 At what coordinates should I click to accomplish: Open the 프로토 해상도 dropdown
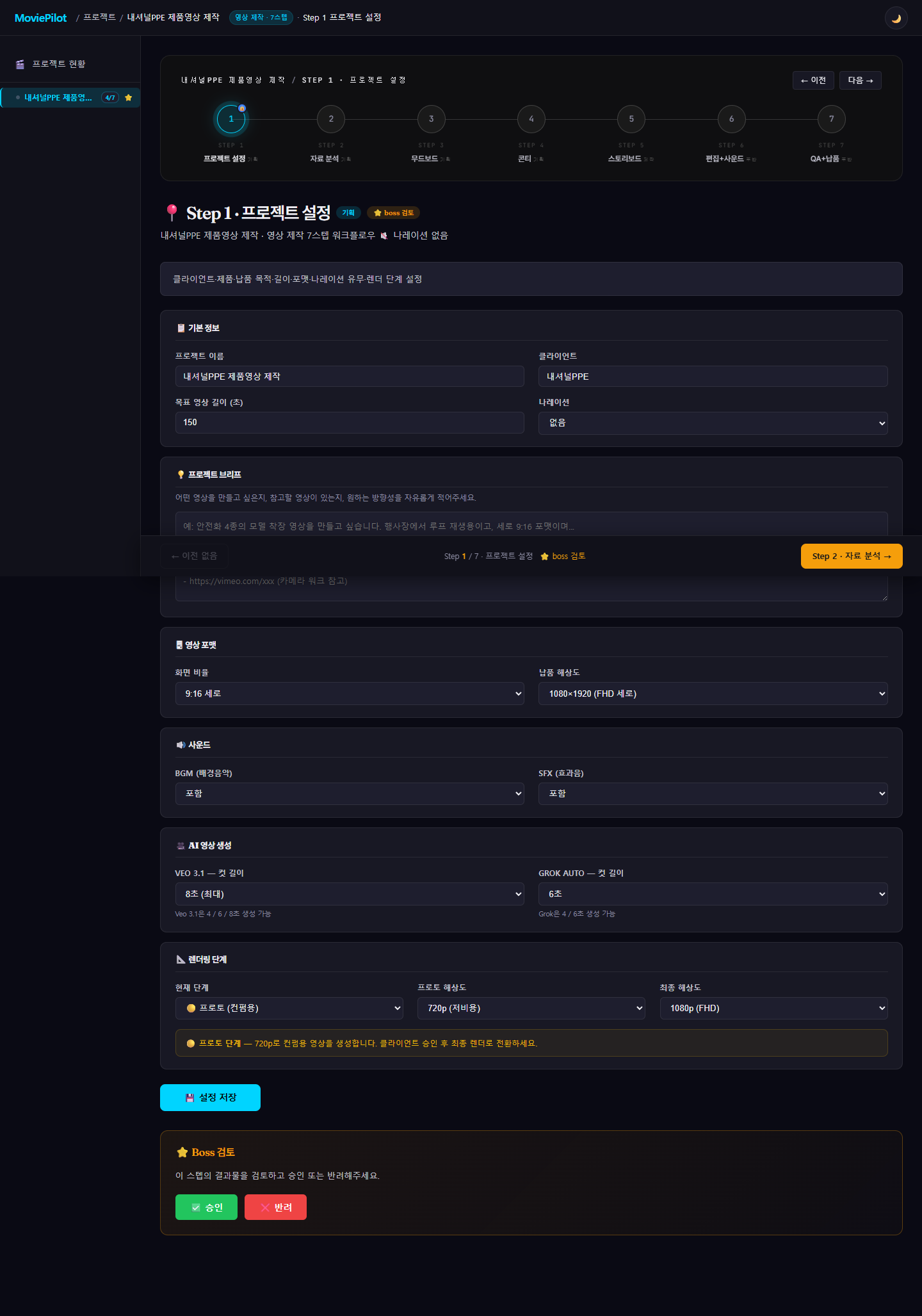click(x=531, y=1008)
